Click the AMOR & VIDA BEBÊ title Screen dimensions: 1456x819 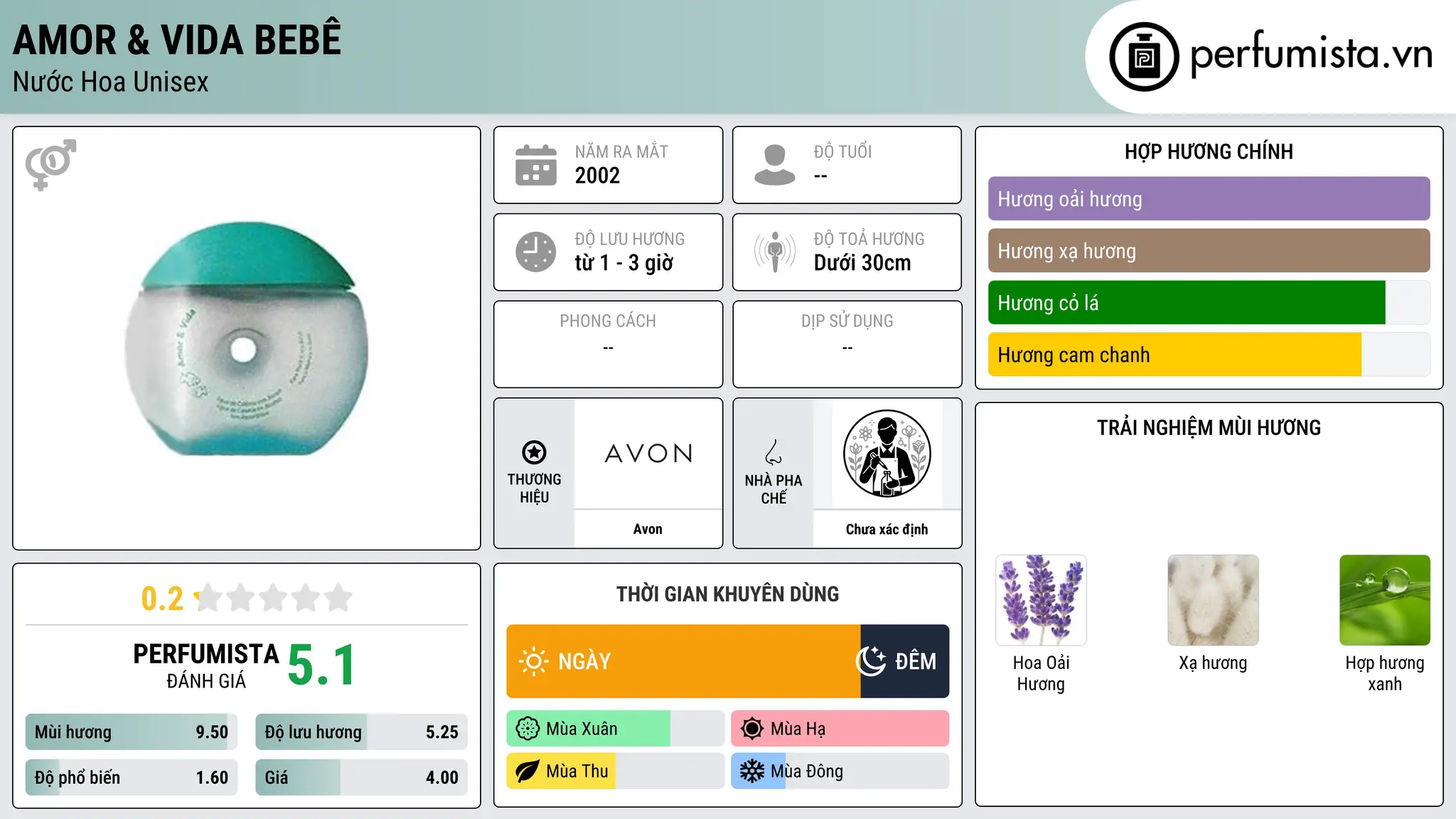[x=177, y=40]
